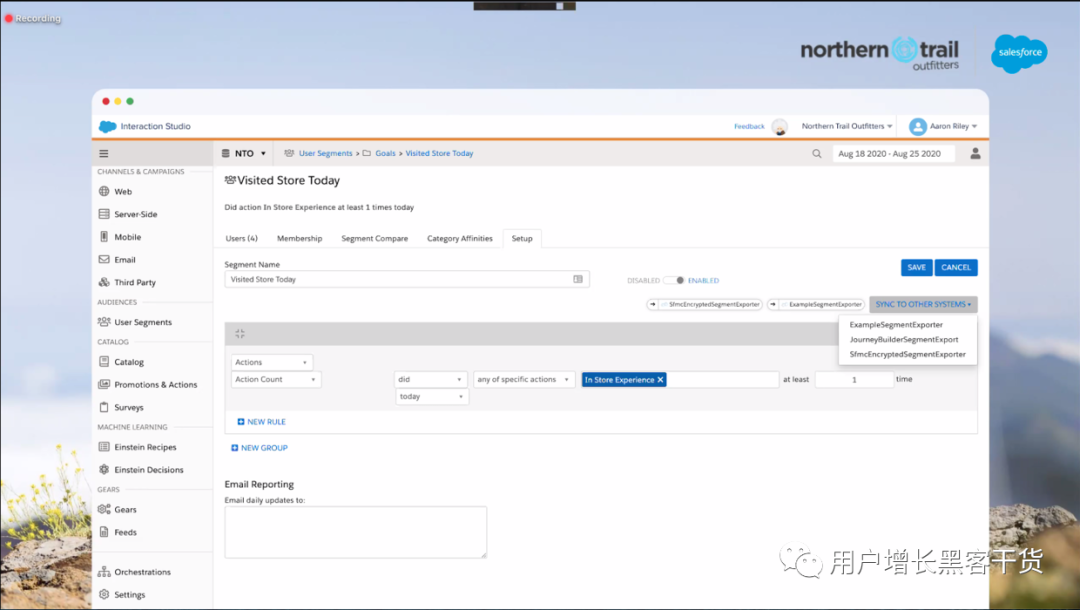Add a New Group
The image size is (1080, 610).
click(259, 448)
